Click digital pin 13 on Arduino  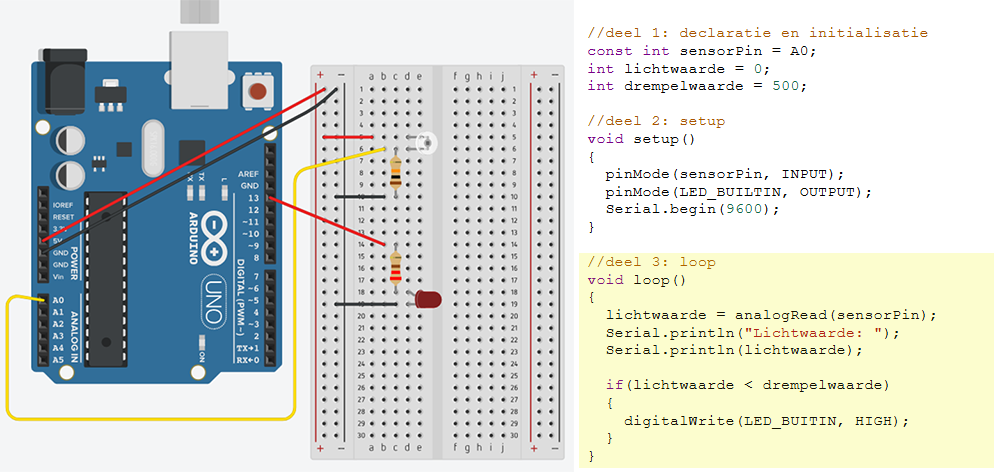point(269,199)
